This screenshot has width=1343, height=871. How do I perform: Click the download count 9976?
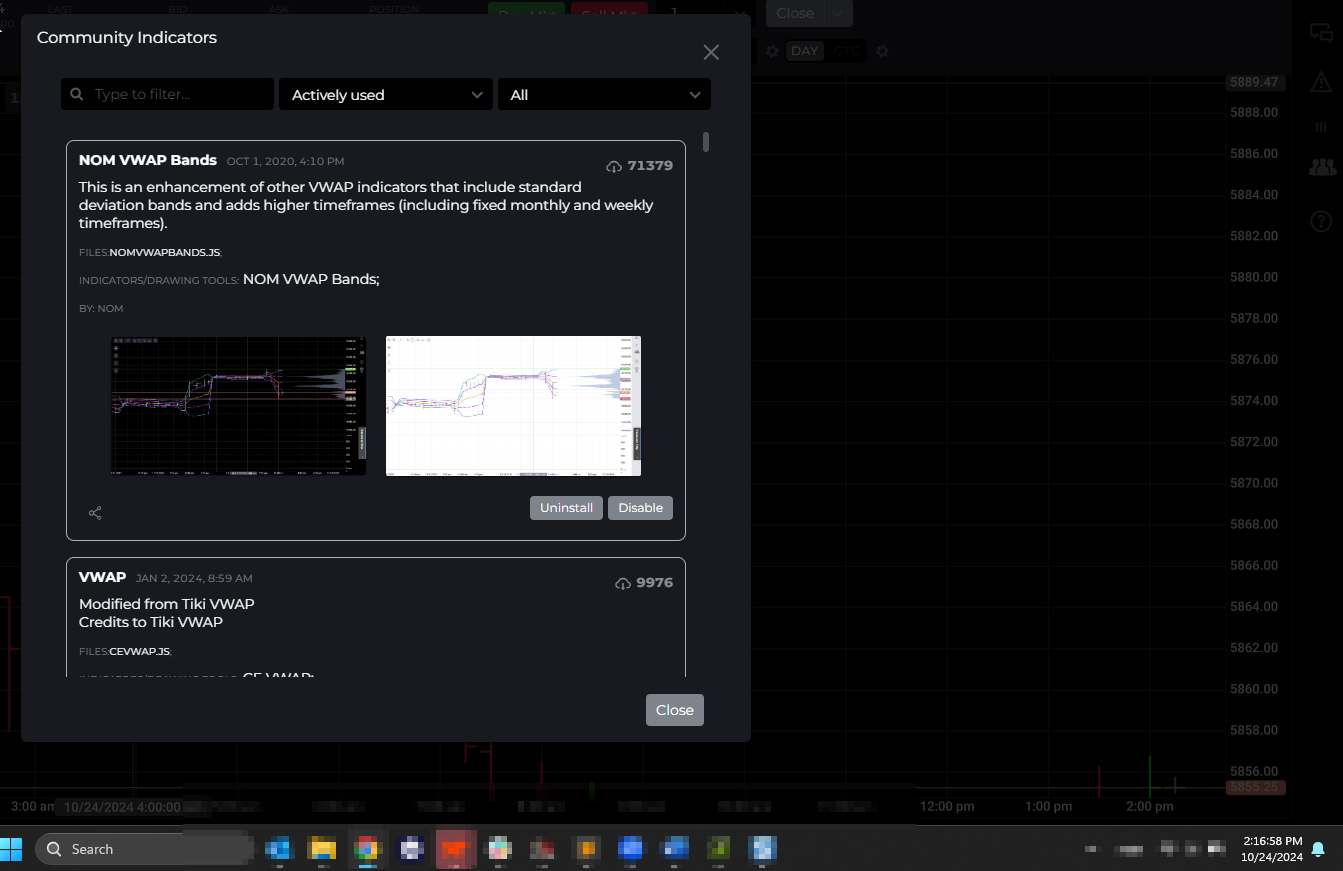pos(655,583)
